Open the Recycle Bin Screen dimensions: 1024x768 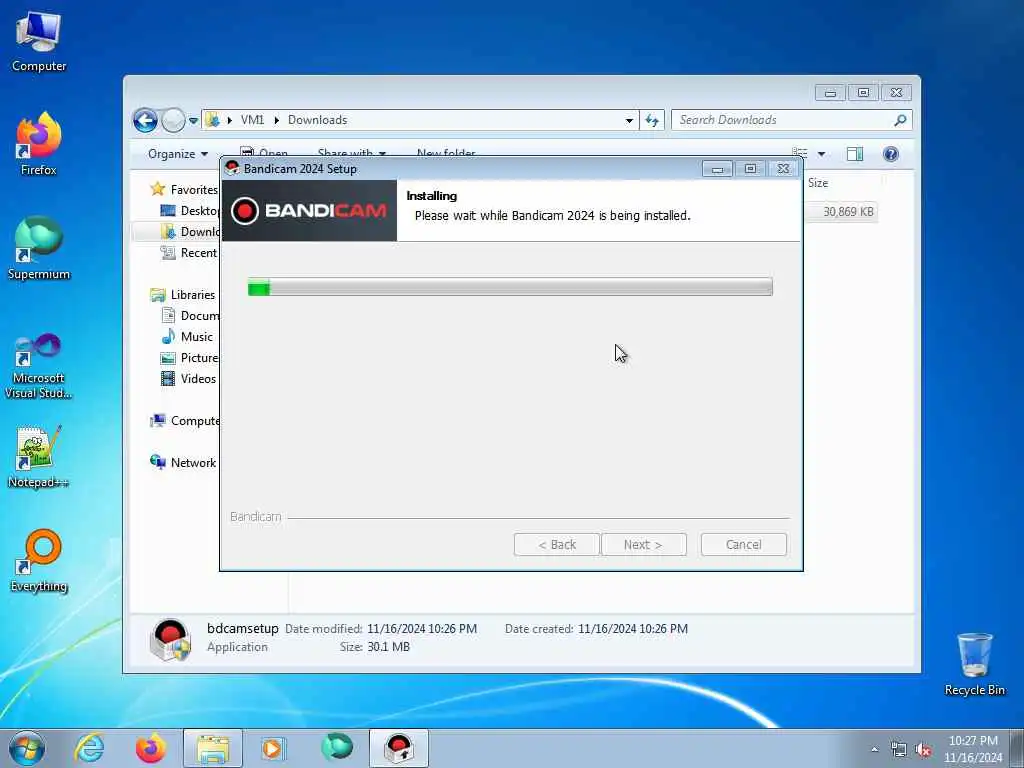point(974,664)
